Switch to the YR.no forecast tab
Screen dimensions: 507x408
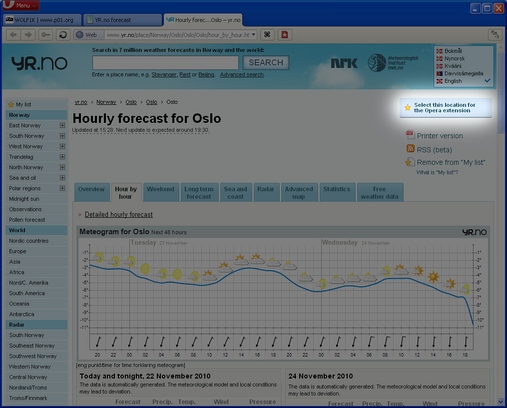point(123,20)
